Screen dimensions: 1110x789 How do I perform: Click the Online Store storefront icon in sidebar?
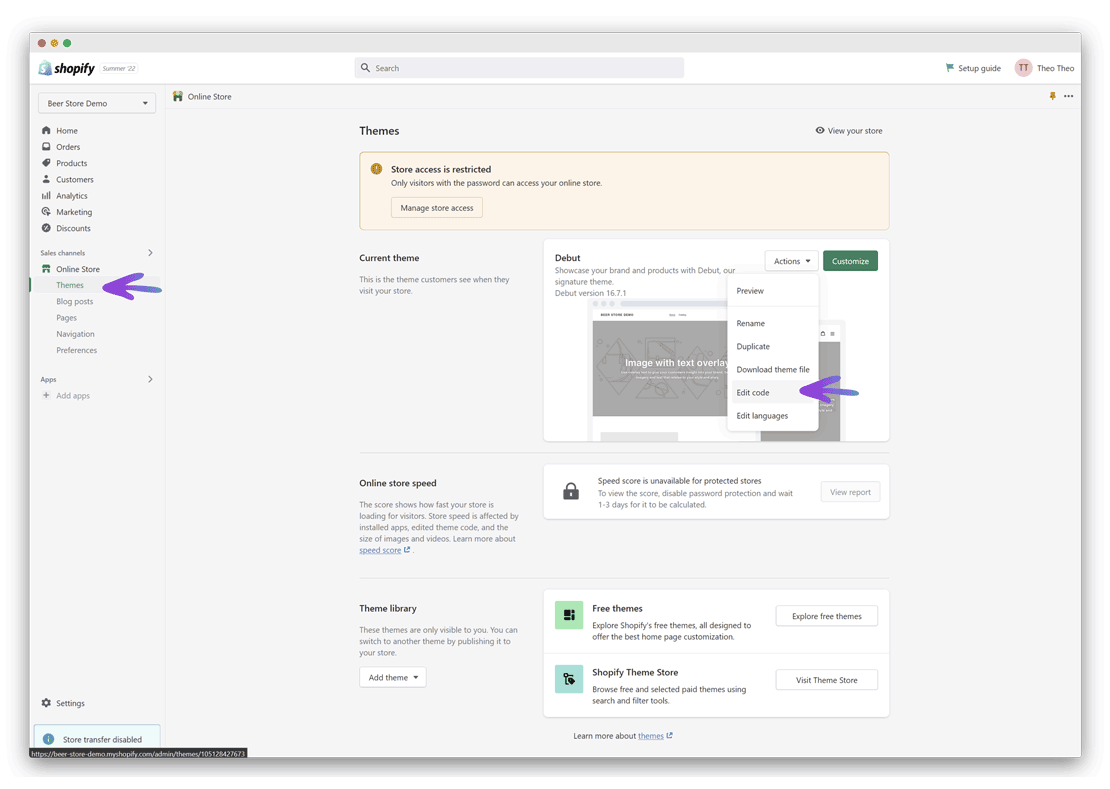click(x=46, y=269)
